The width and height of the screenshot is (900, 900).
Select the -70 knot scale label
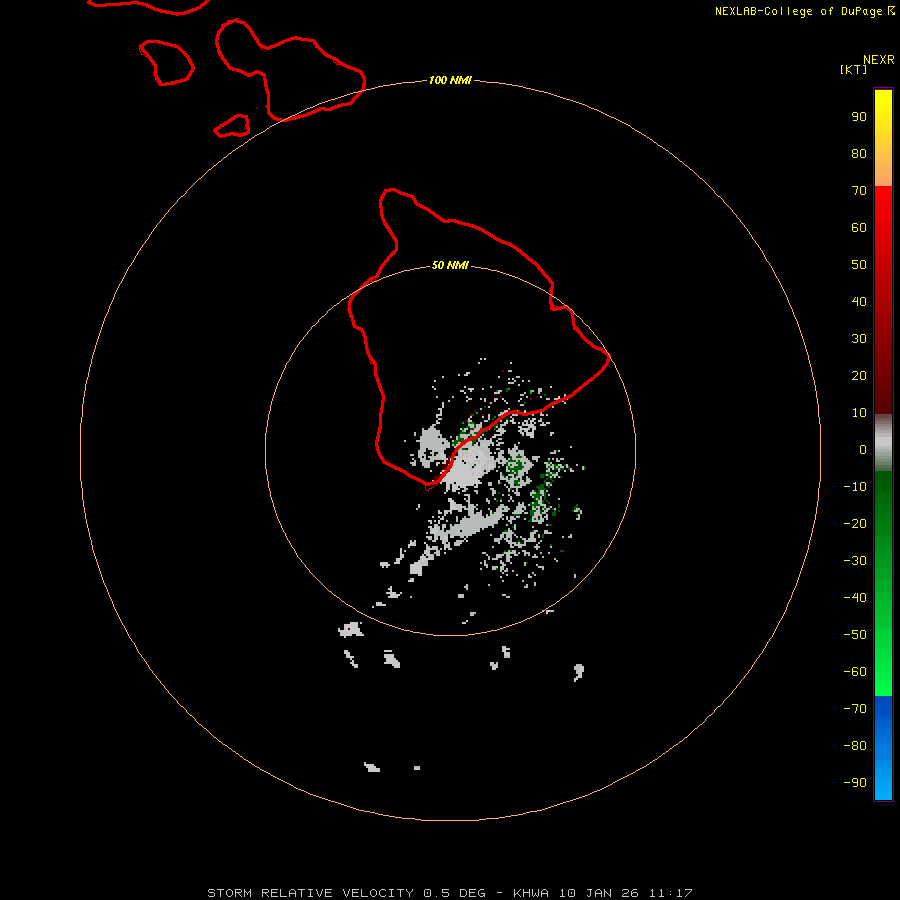pos(855,708)
